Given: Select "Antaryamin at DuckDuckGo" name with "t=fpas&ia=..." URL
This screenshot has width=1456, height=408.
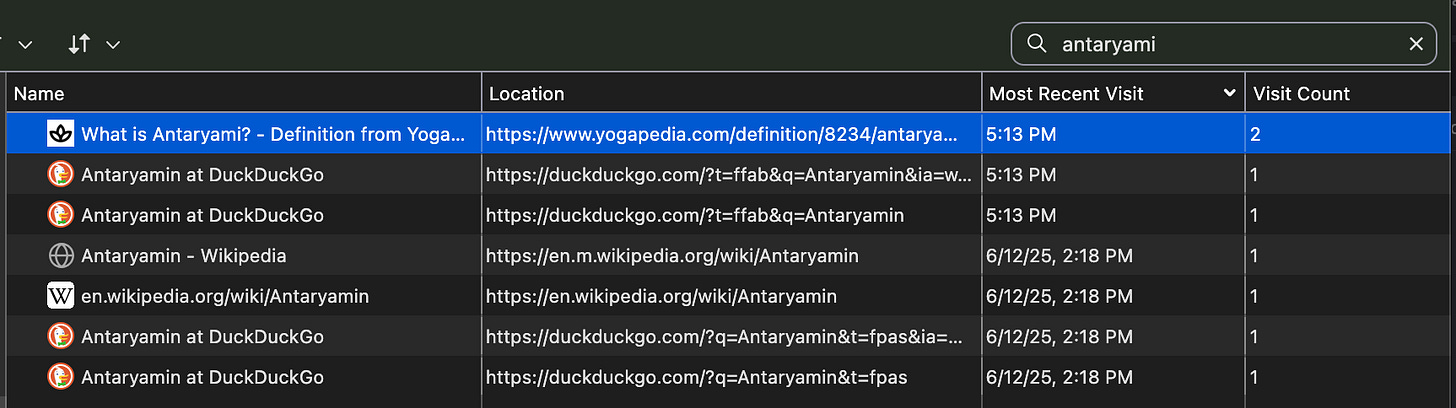Looking at the screenshot, I should 202,337.
